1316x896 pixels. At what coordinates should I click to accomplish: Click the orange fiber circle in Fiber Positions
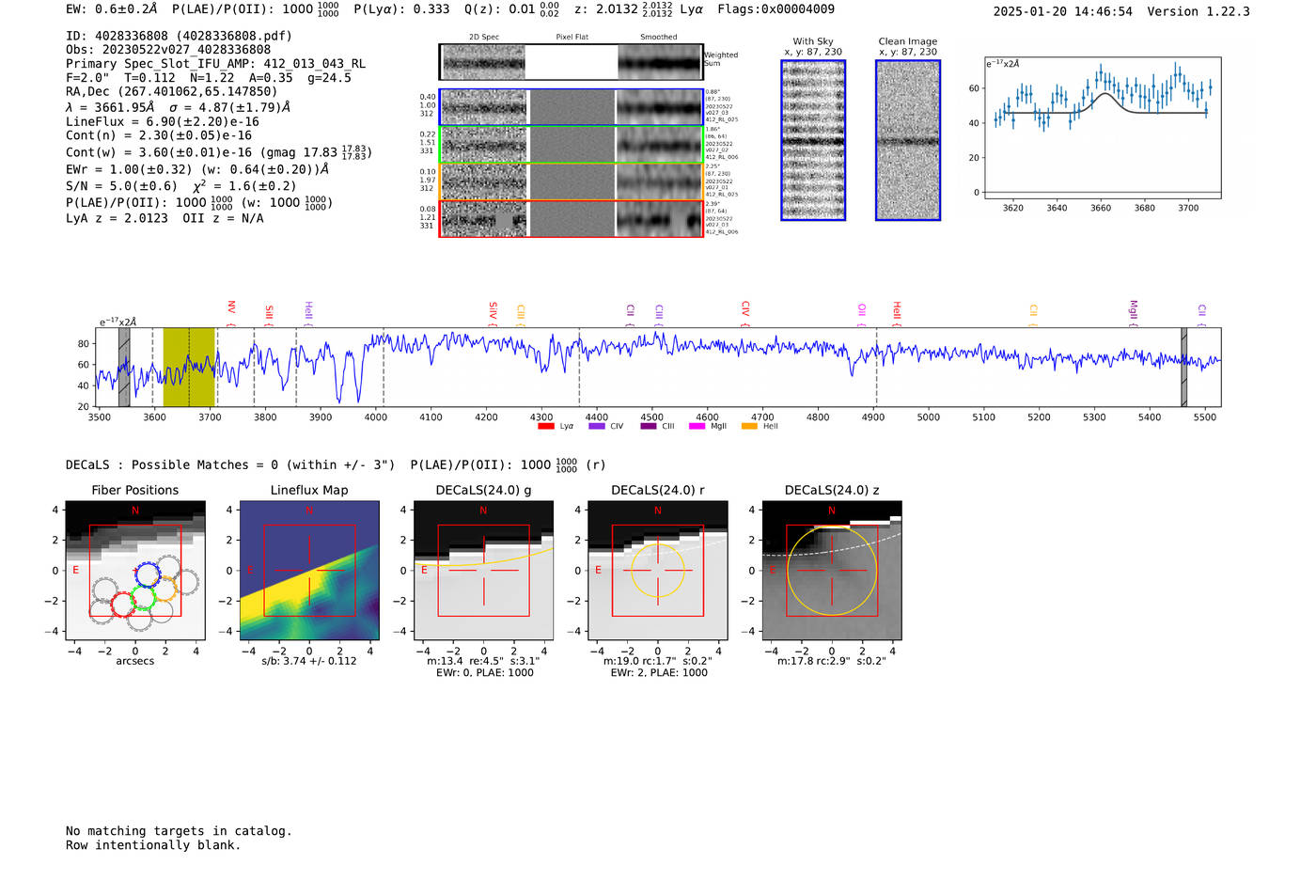[x=165, y=589]
